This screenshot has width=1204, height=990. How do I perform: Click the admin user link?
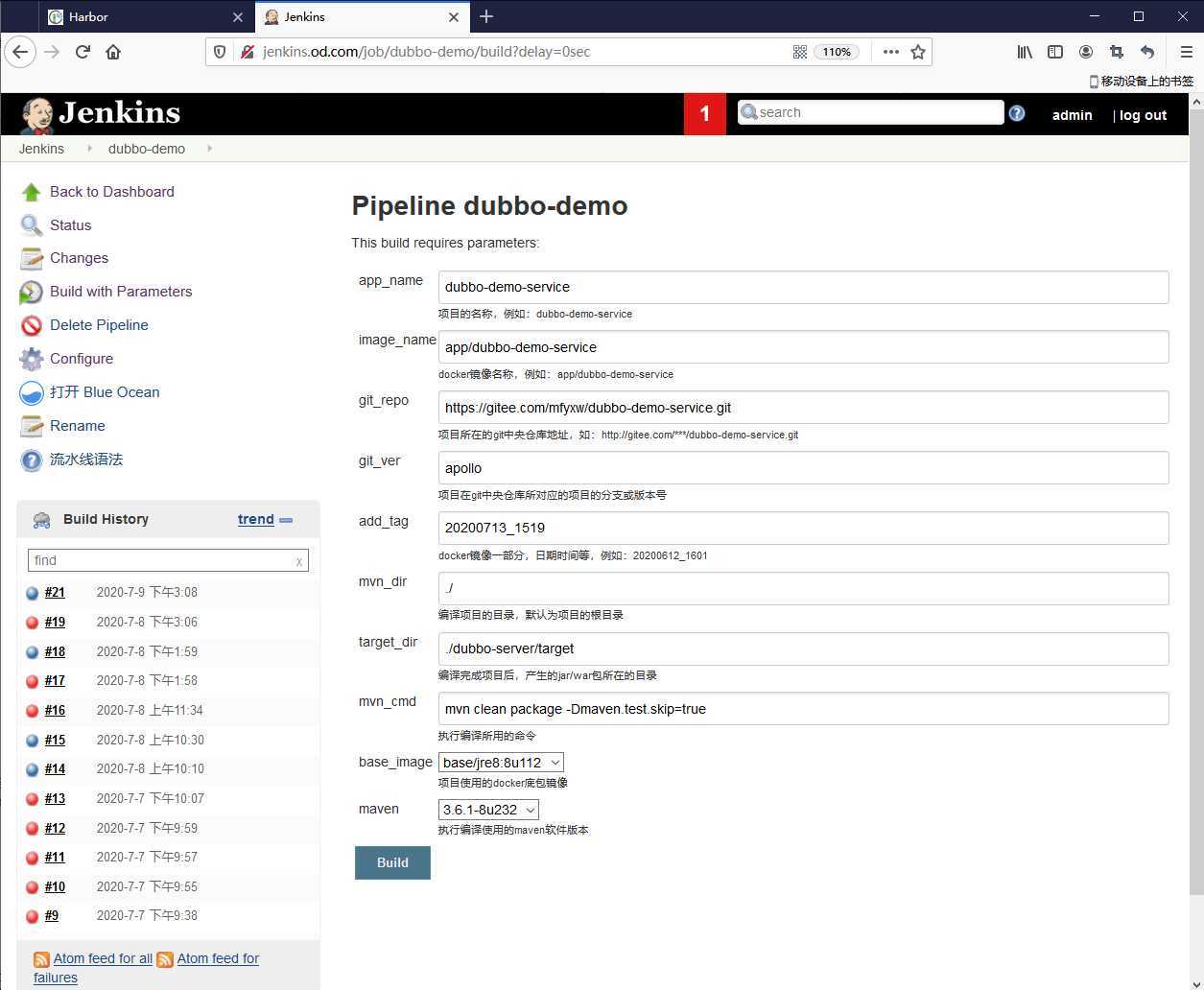[1072, 115]
